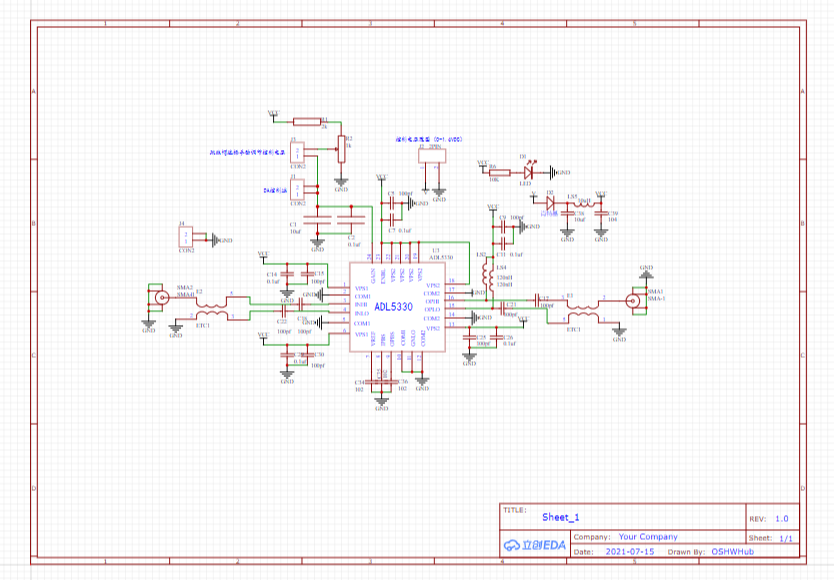Screen dimensions: 834x580
Task: Click the blue ADL5330 chip label
Action: 394,307
